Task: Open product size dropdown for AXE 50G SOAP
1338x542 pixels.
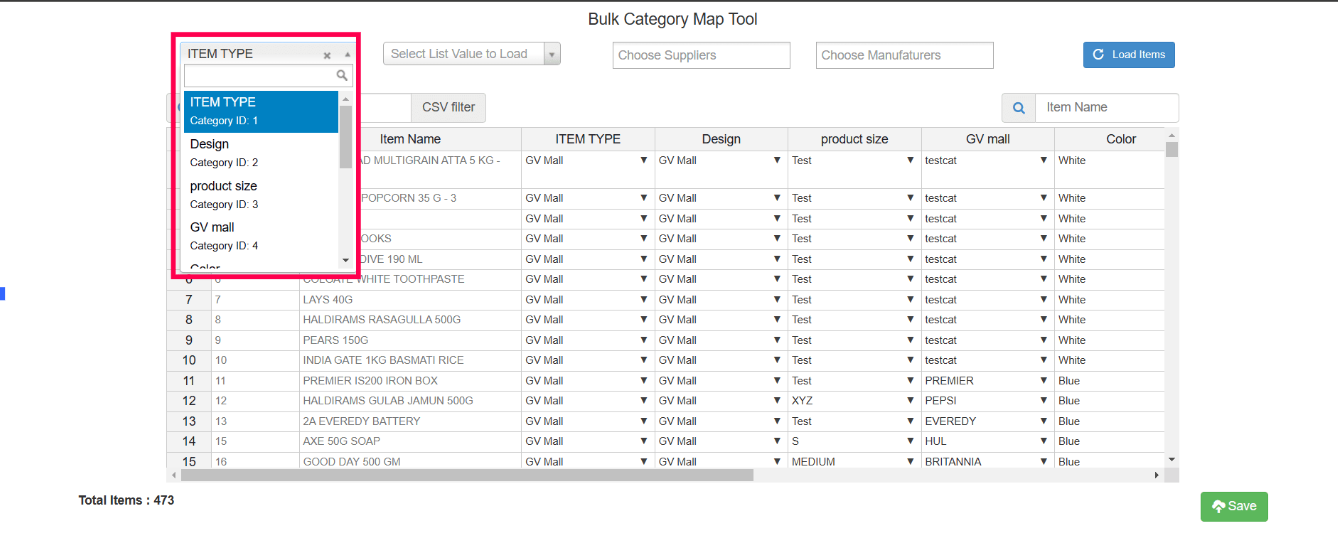Action: click(x=910, y=441)
